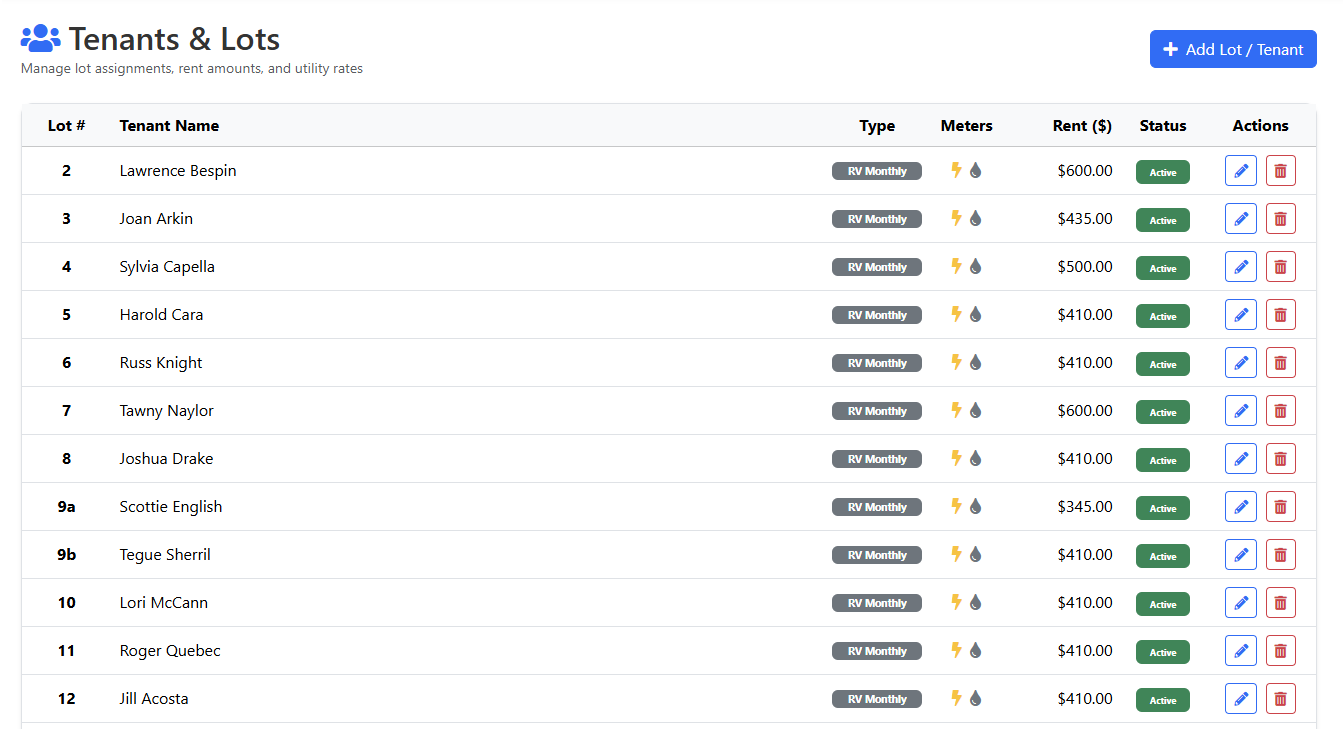Click the Meters column header
The image size is (1343, 729).
(967, 126)
